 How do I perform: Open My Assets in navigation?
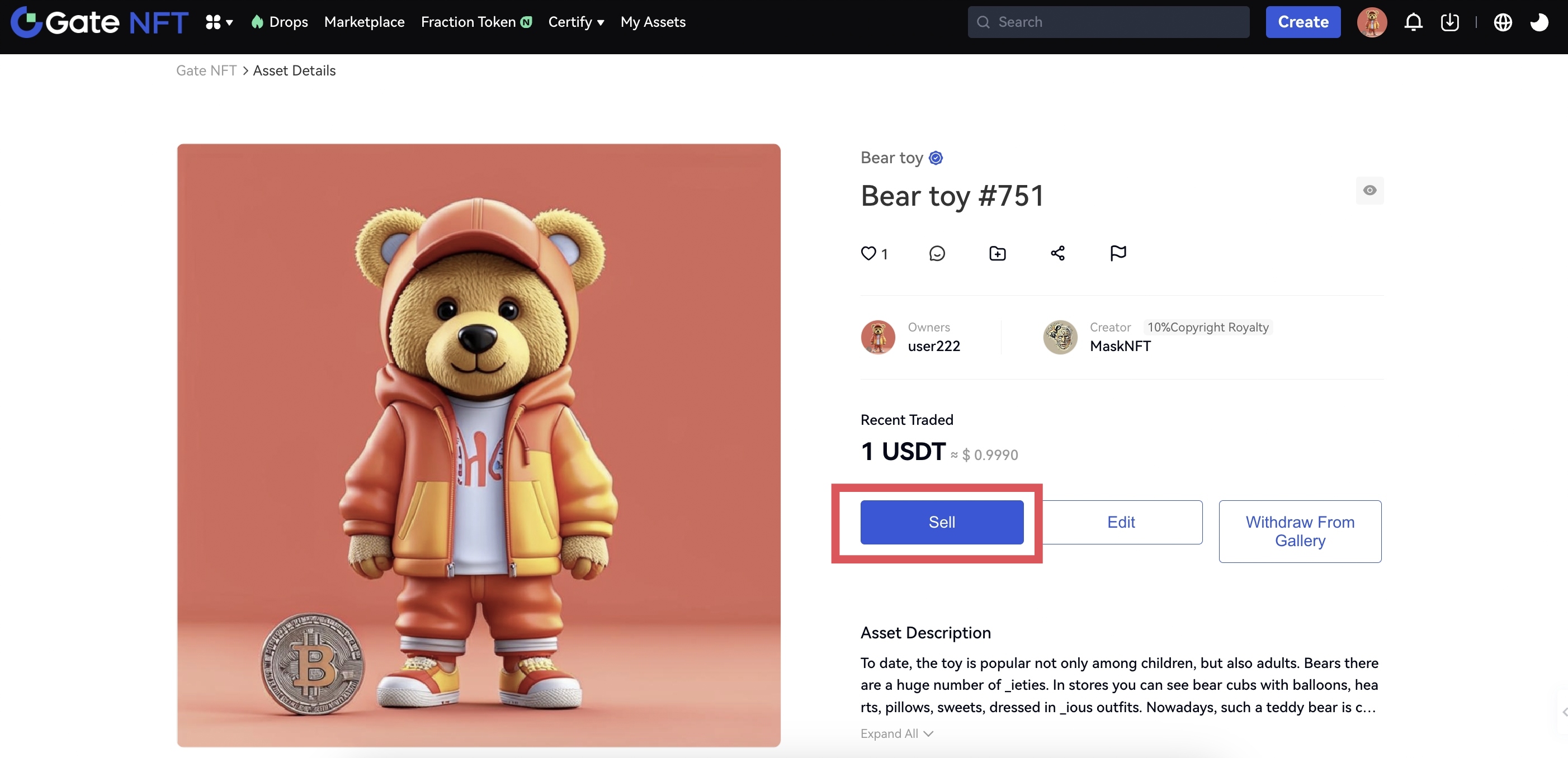coord(653,22)
